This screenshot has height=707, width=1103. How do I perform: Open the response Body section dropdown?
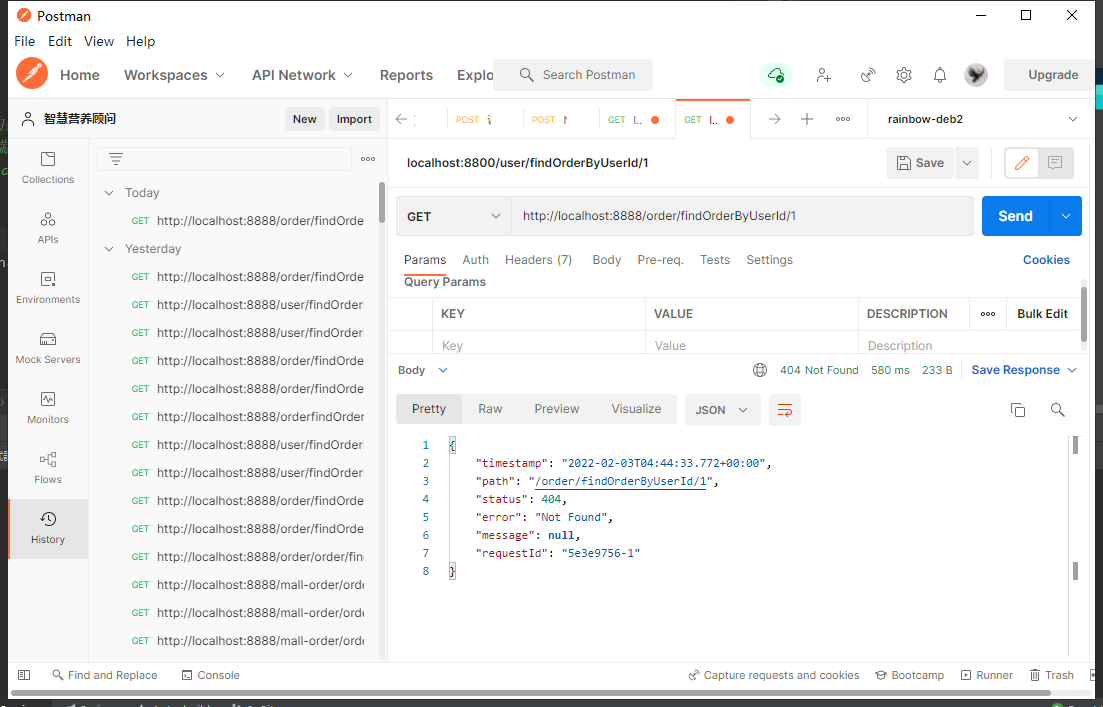(x=423, y=370)
